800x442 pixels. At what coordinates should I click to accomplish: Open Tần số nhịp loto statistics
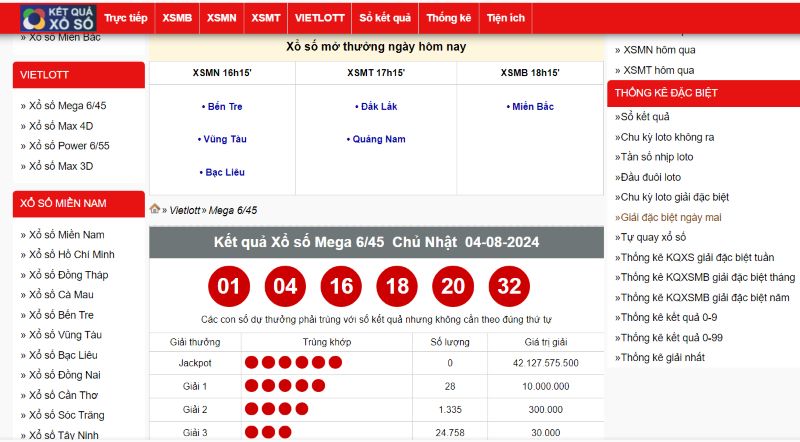pyautogui.click(x=657, y=157)
